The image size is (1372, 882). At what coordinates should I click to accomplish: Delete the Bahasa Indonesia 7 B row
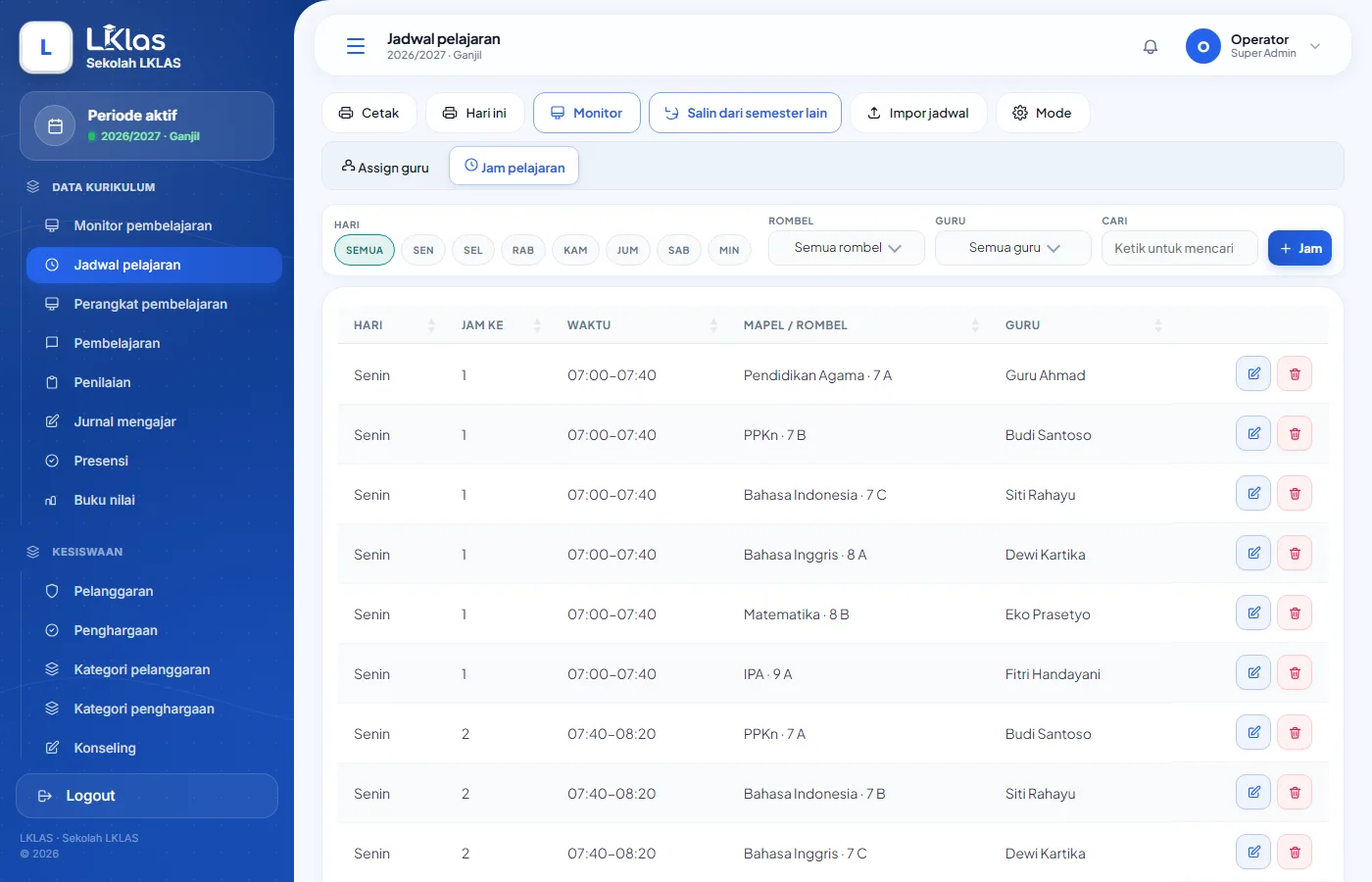1295,792
